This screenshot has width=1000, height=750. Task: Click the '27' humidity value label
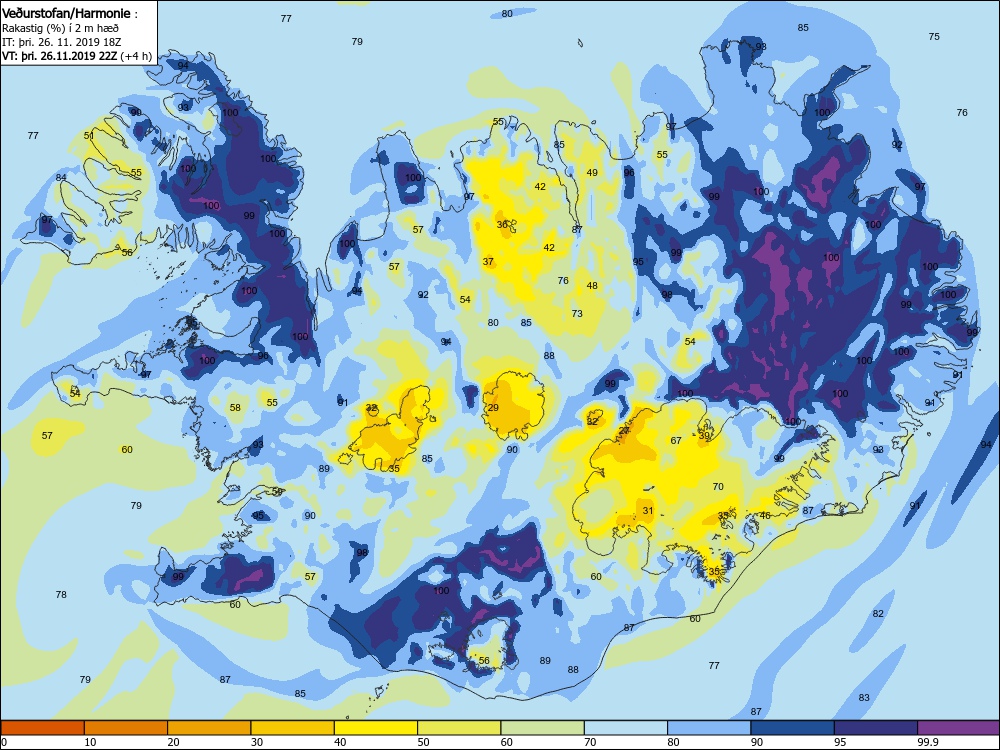(x=624, y=430)
